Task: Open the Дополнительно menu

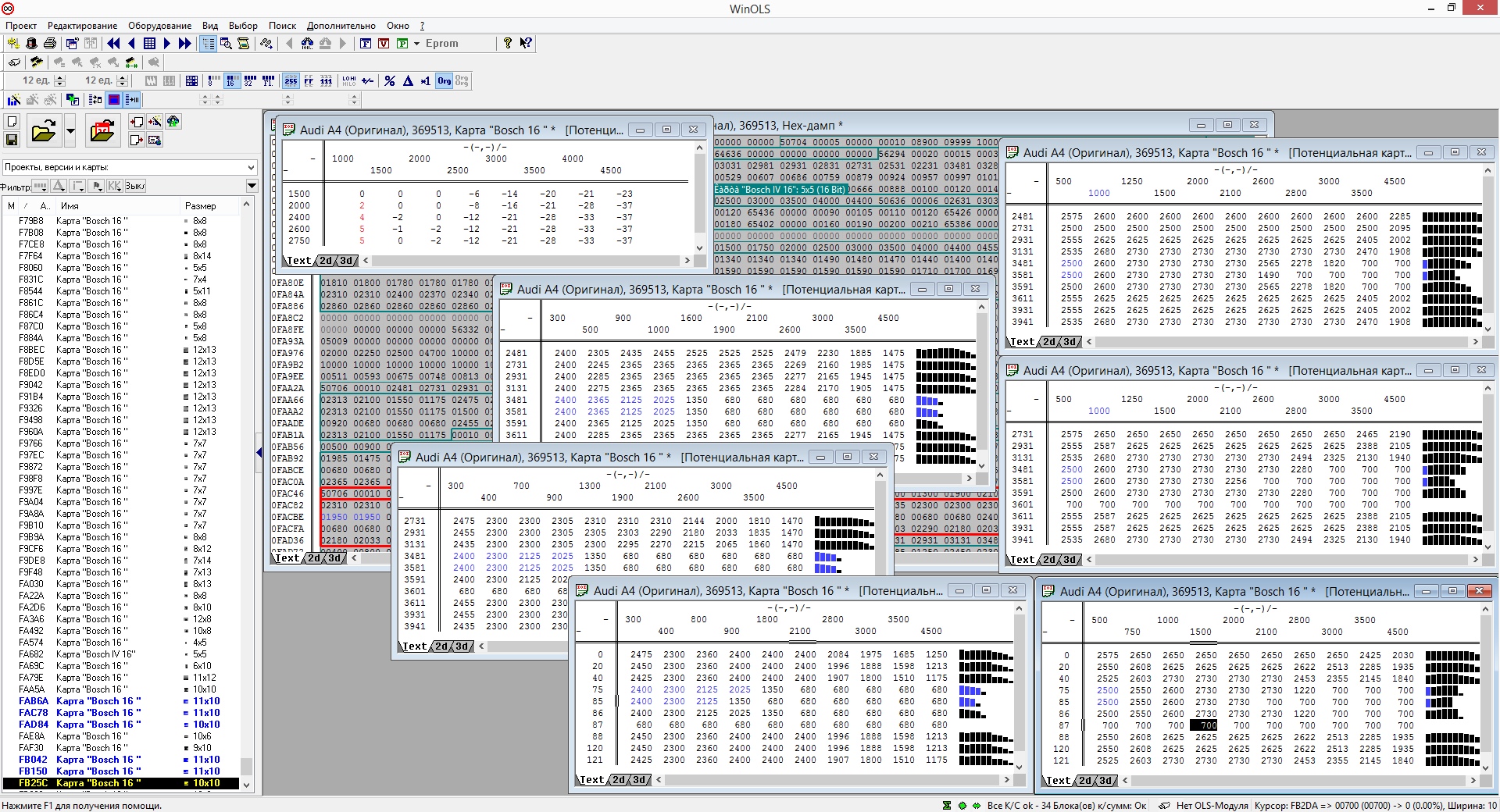Action: [x=341, y=26]
